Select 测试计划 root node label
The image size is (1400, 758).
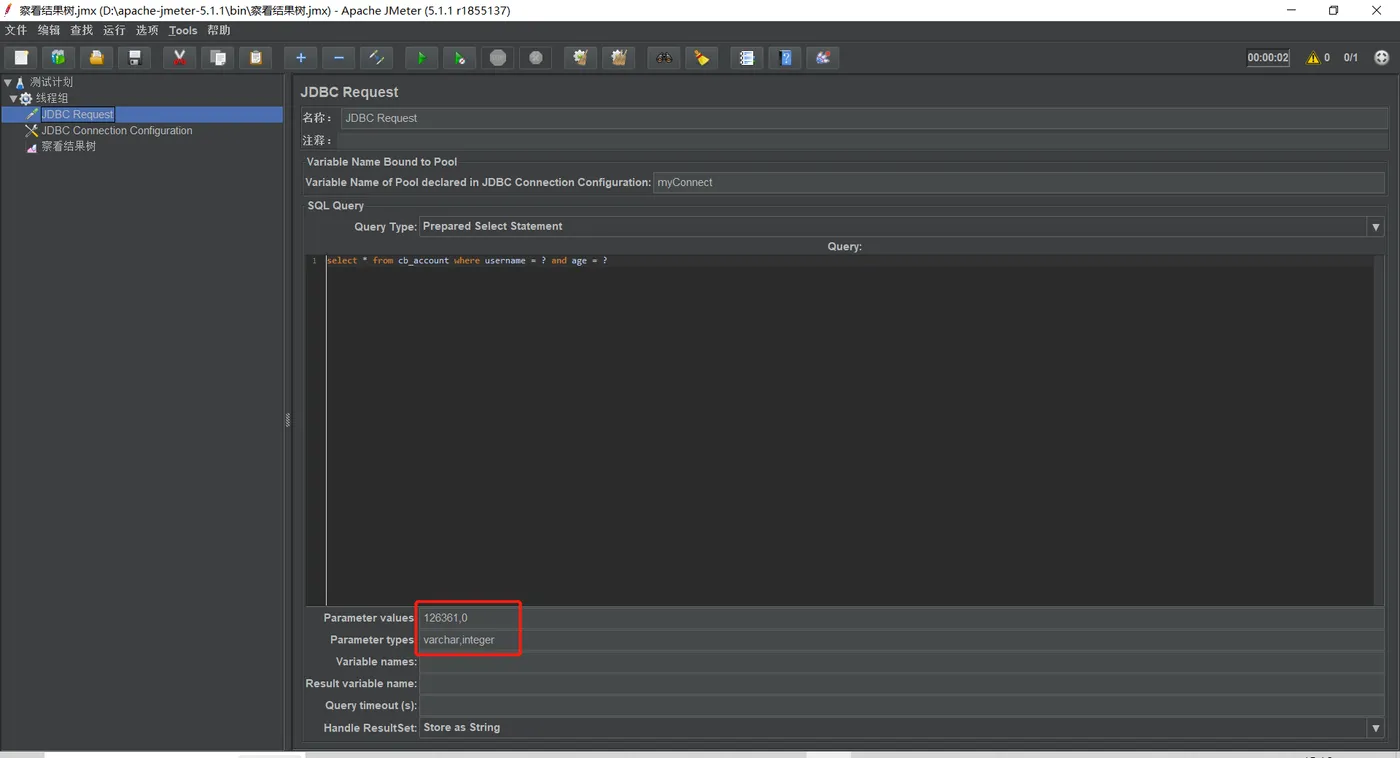pyautogui.click(x=51, y=83)
